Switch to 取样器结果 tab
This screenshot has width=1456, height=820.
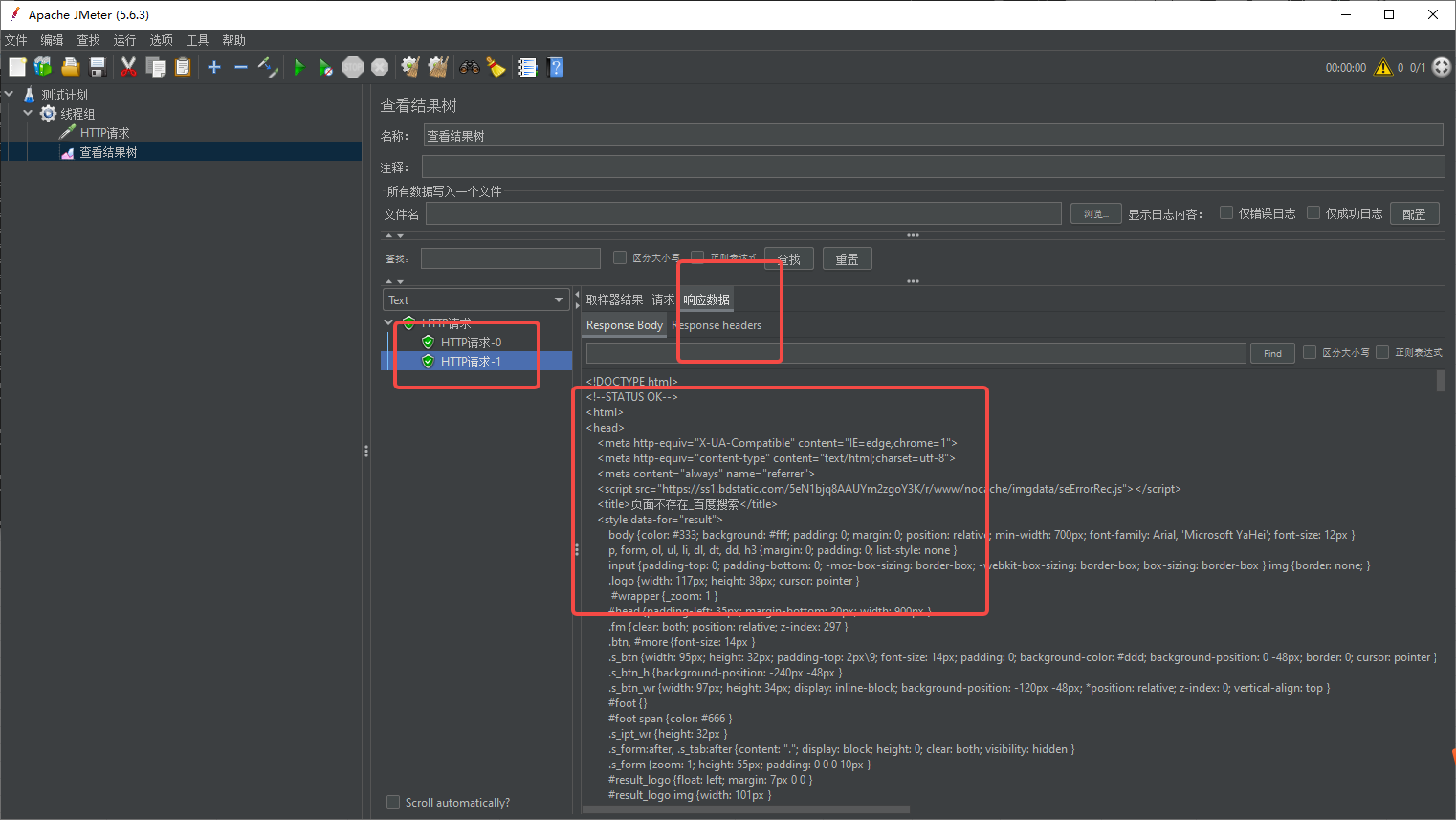pyautogui.click(x=615, y=299)
